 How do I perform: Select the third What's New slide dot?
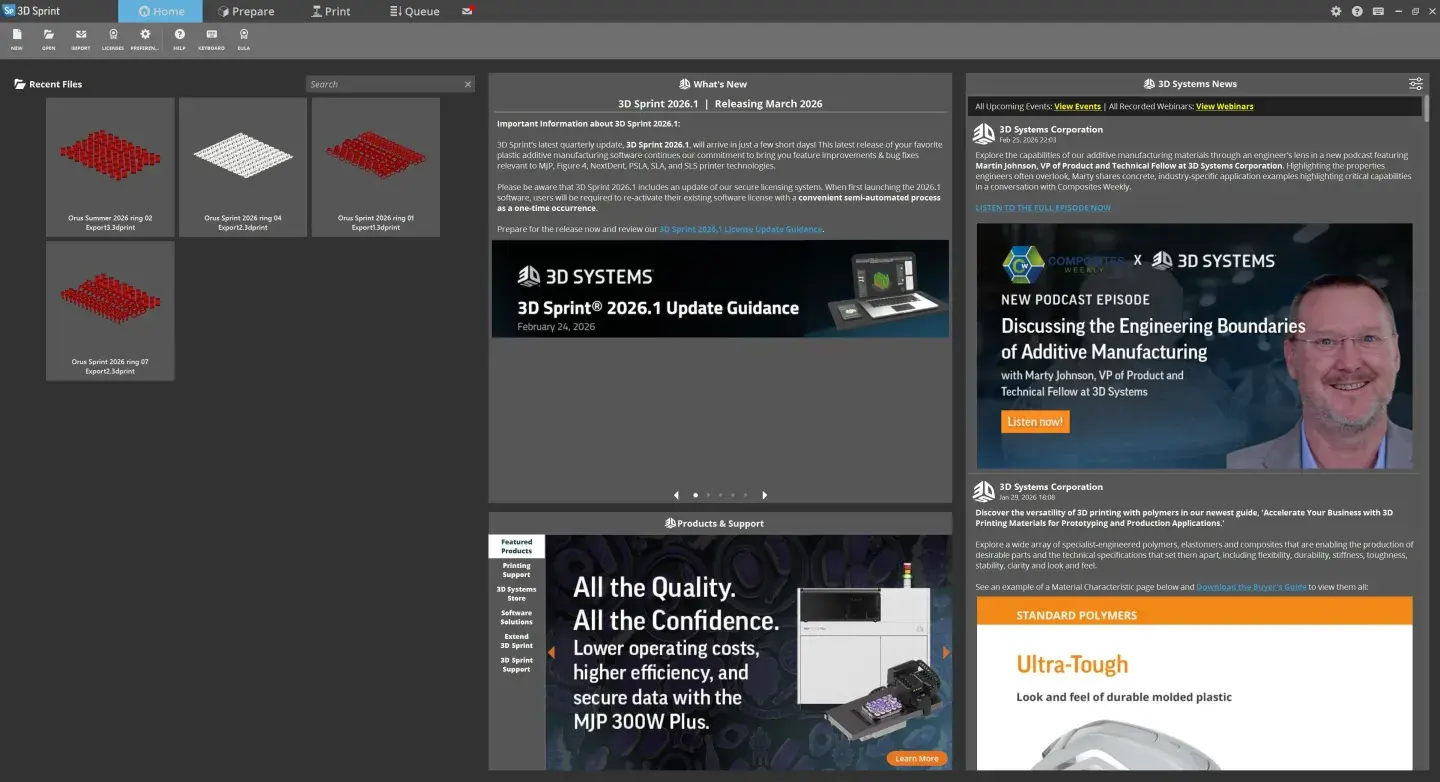click(720, 495)
